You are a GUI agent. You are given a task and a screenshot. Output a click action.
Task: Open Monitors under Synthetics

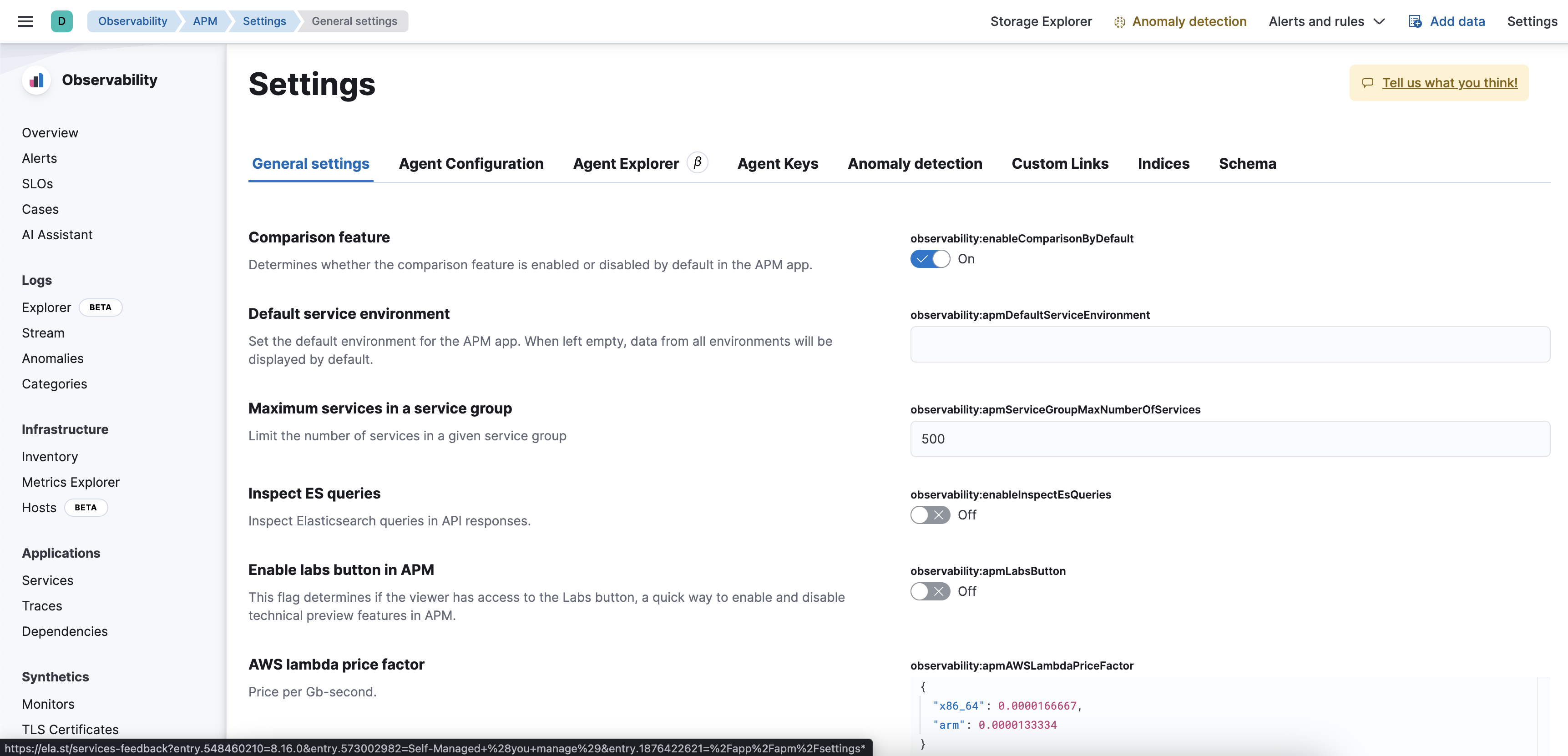point(48,704)
